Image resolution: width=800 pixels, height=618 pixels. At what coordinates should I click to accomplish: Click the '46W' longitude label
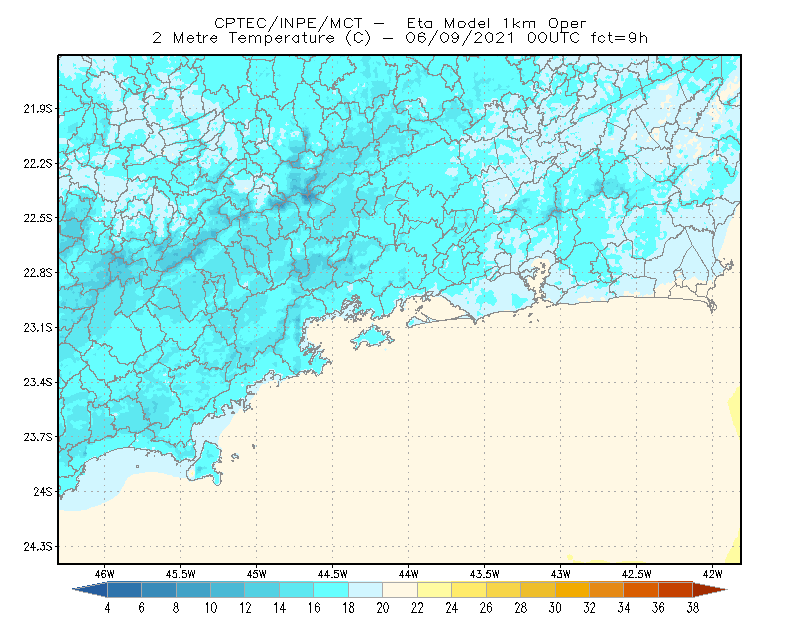pyautogui.click(x=105, y=574)
